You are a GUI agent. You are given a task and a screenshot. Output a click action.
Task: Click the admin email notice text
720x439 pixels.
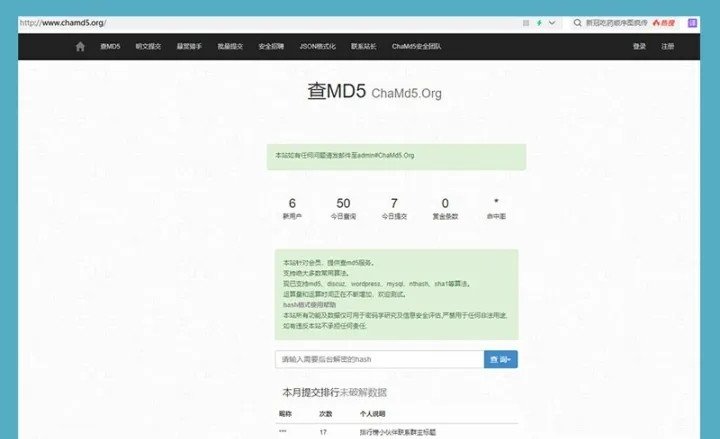coord(344,155)
